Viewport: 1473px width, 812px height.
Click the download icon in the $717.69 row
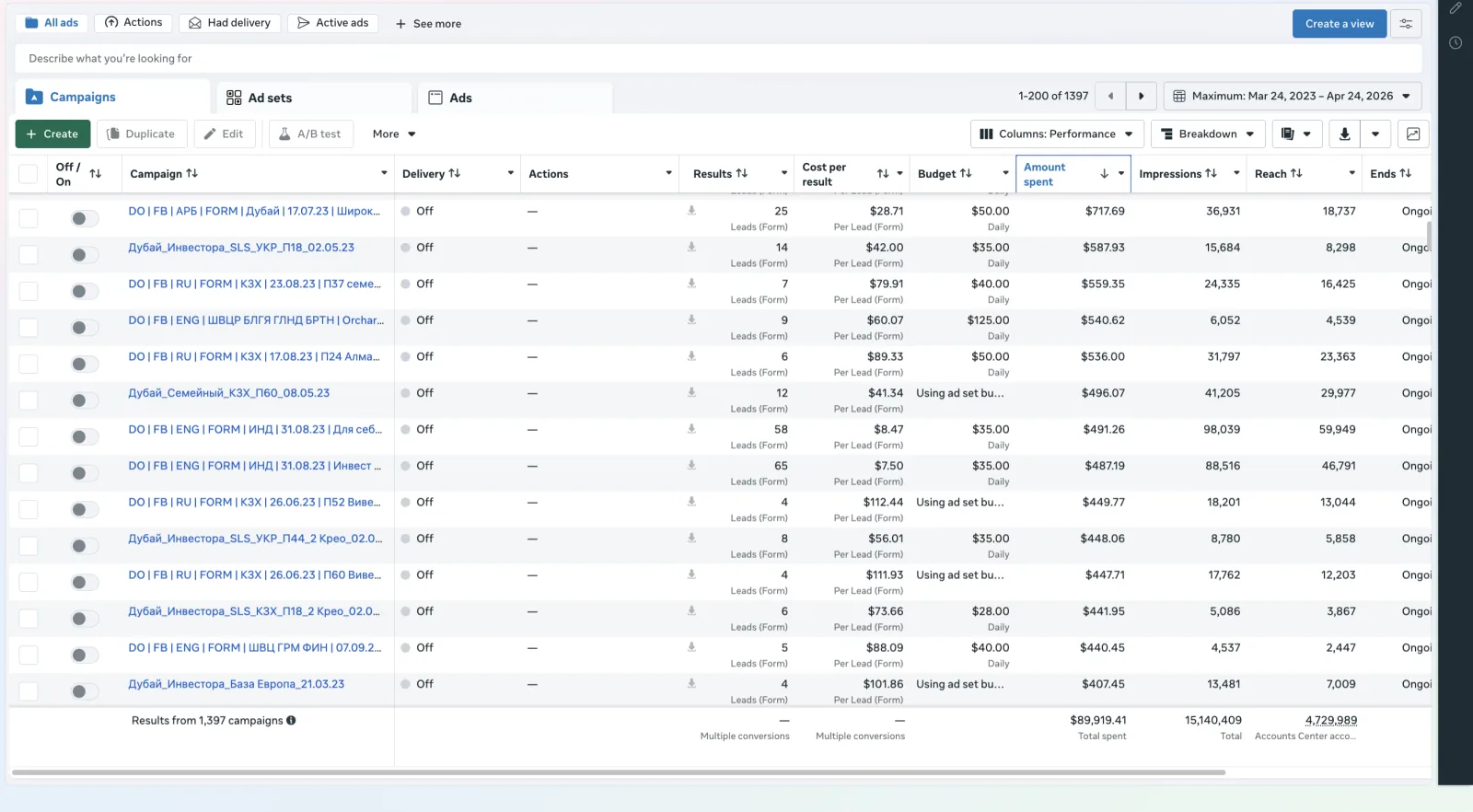(691, 211)
